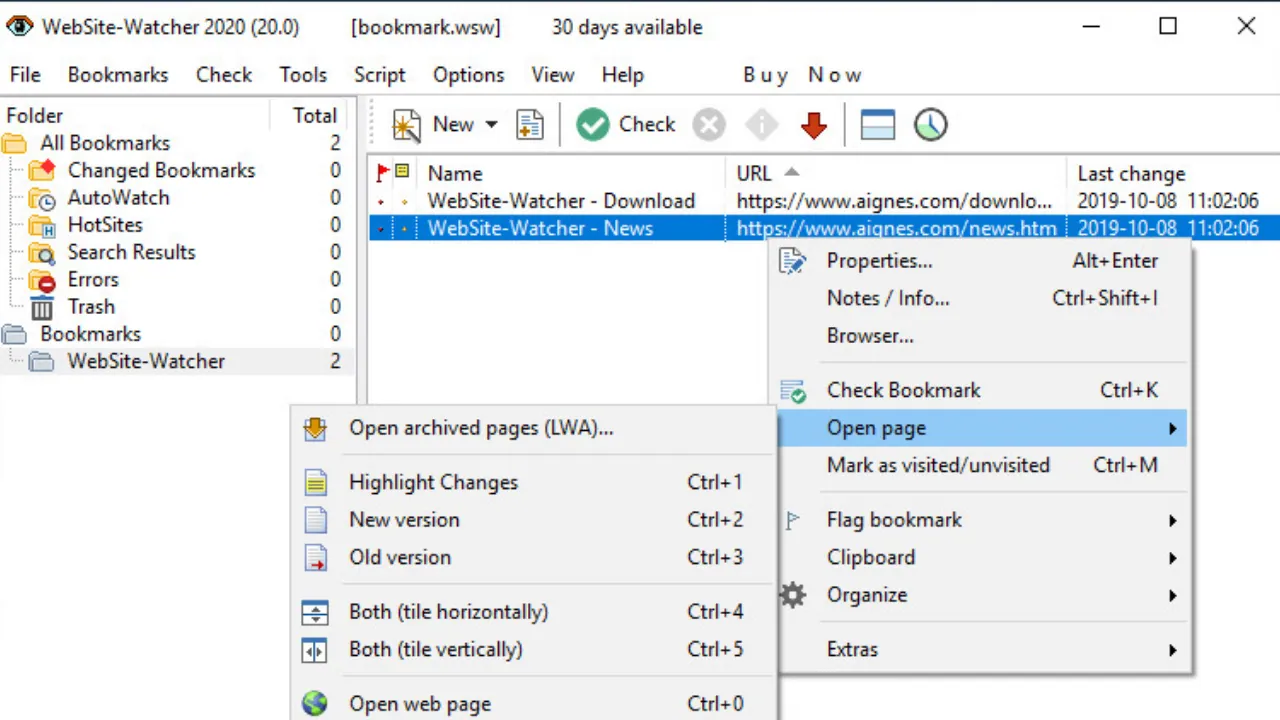
Task: Click the Open archived pages arrow icon
Action: tap(315, 428)
